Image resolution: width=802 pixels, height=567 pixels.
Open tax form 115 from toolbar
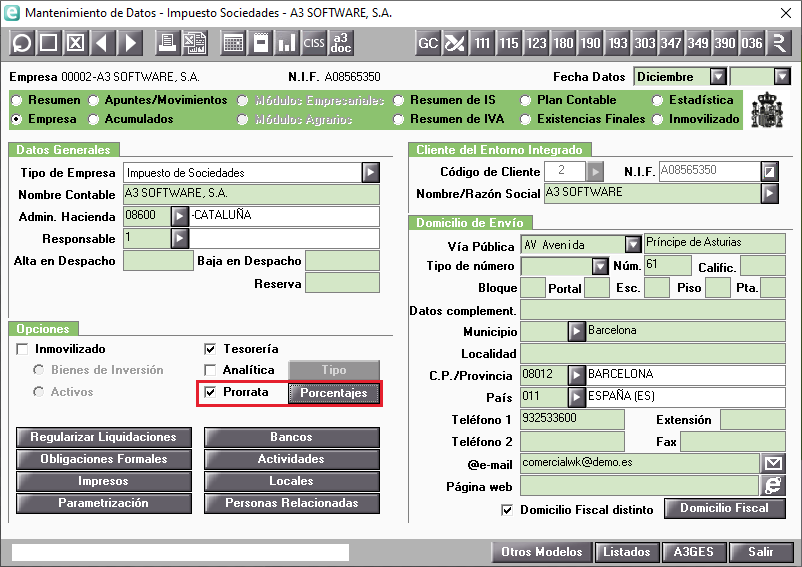pyautogui.click(x=509, y=43)
